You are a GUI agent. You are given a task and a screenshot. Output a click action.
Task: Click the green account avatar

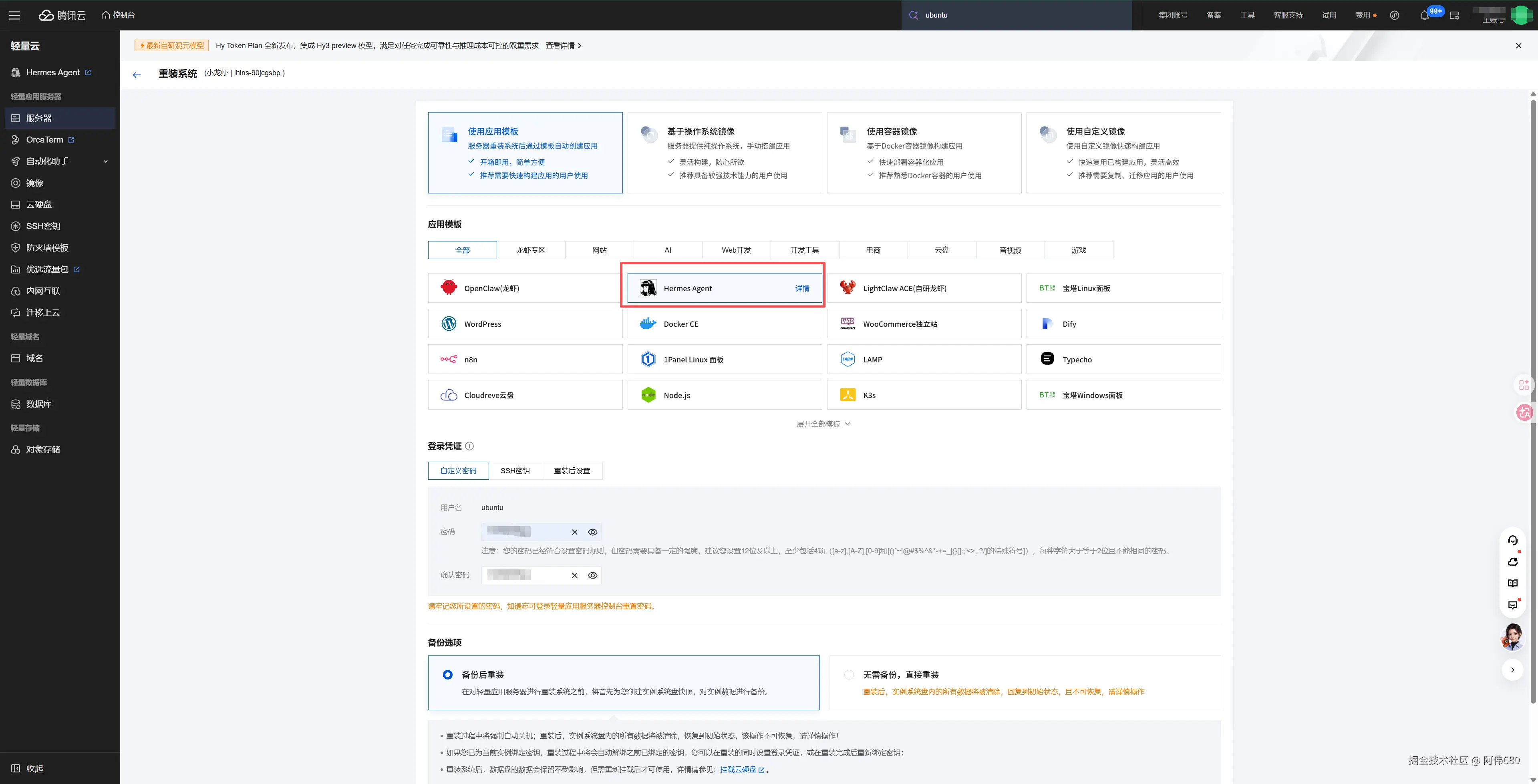(1521, 15)
